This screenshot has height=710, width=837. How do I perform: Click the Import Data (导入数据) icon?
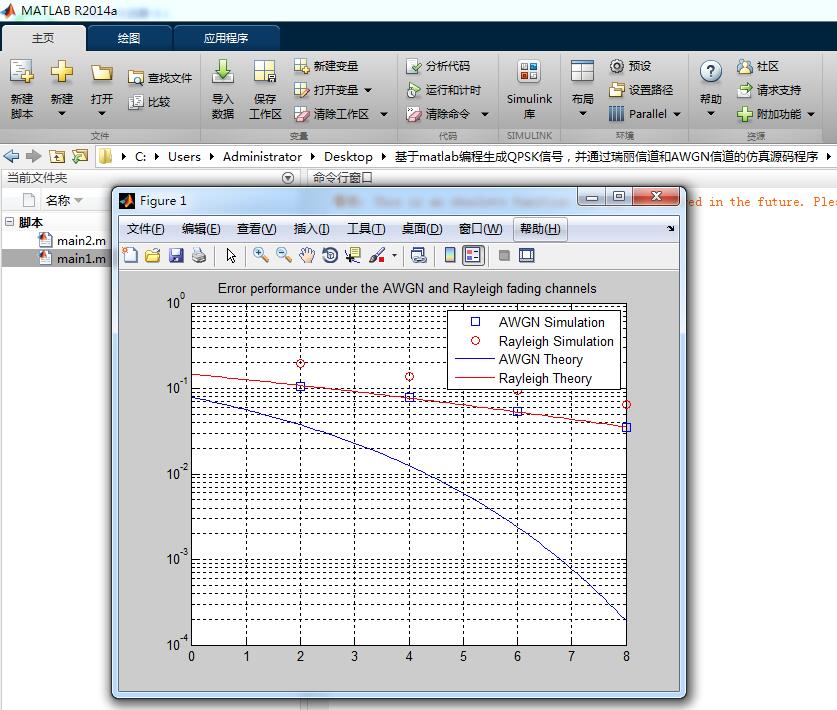(x=223, y=72)
